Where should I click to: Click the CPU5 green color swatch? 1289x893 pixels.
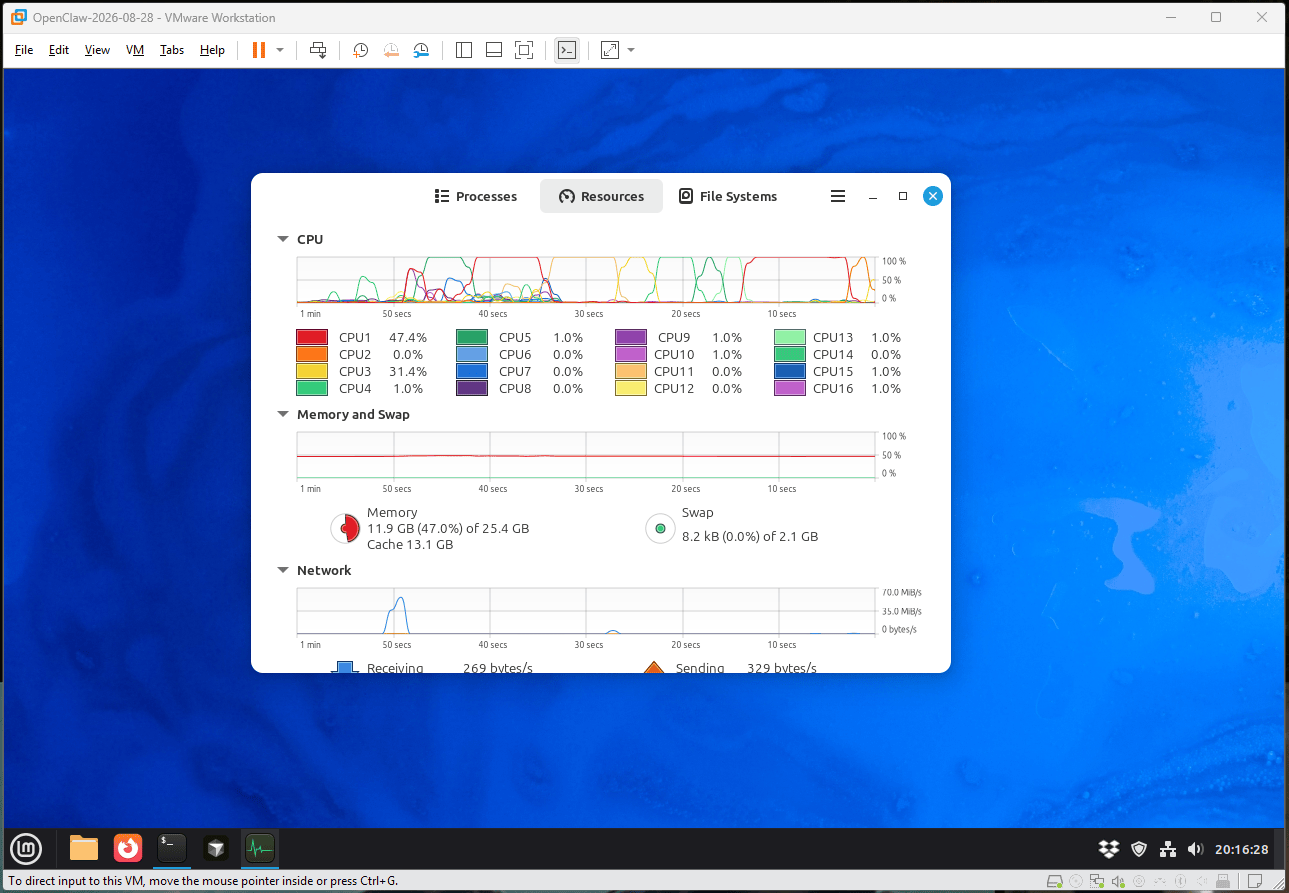[x=472, y=338]
